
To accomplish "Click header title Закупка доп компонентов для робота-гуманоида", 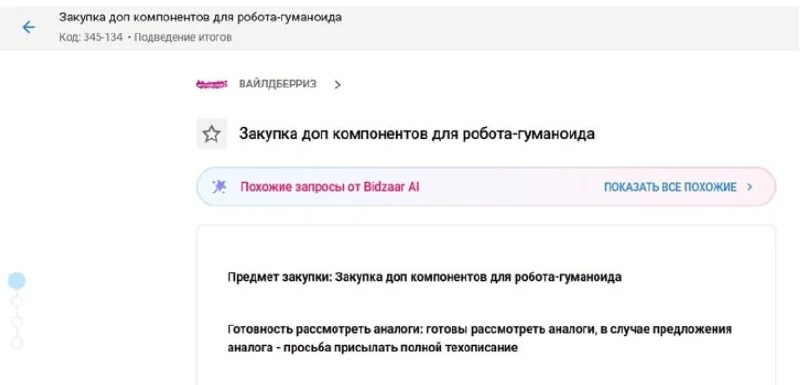I will (200, 17).
